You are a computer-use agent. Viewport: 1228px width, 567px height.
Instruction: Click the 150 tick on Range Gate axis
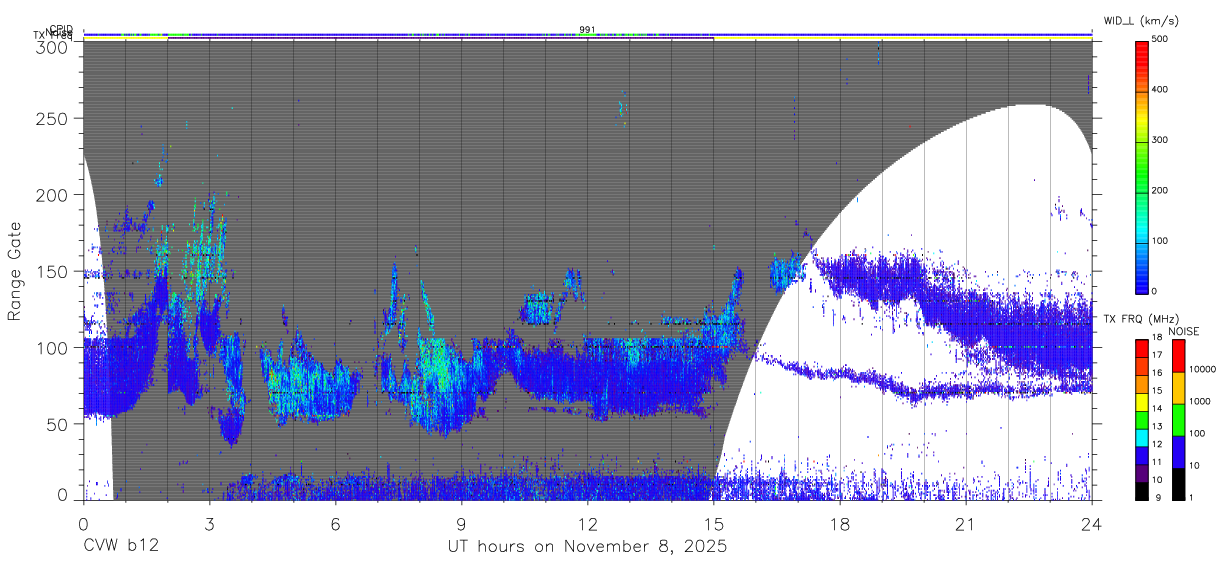(x=51, y=271)
